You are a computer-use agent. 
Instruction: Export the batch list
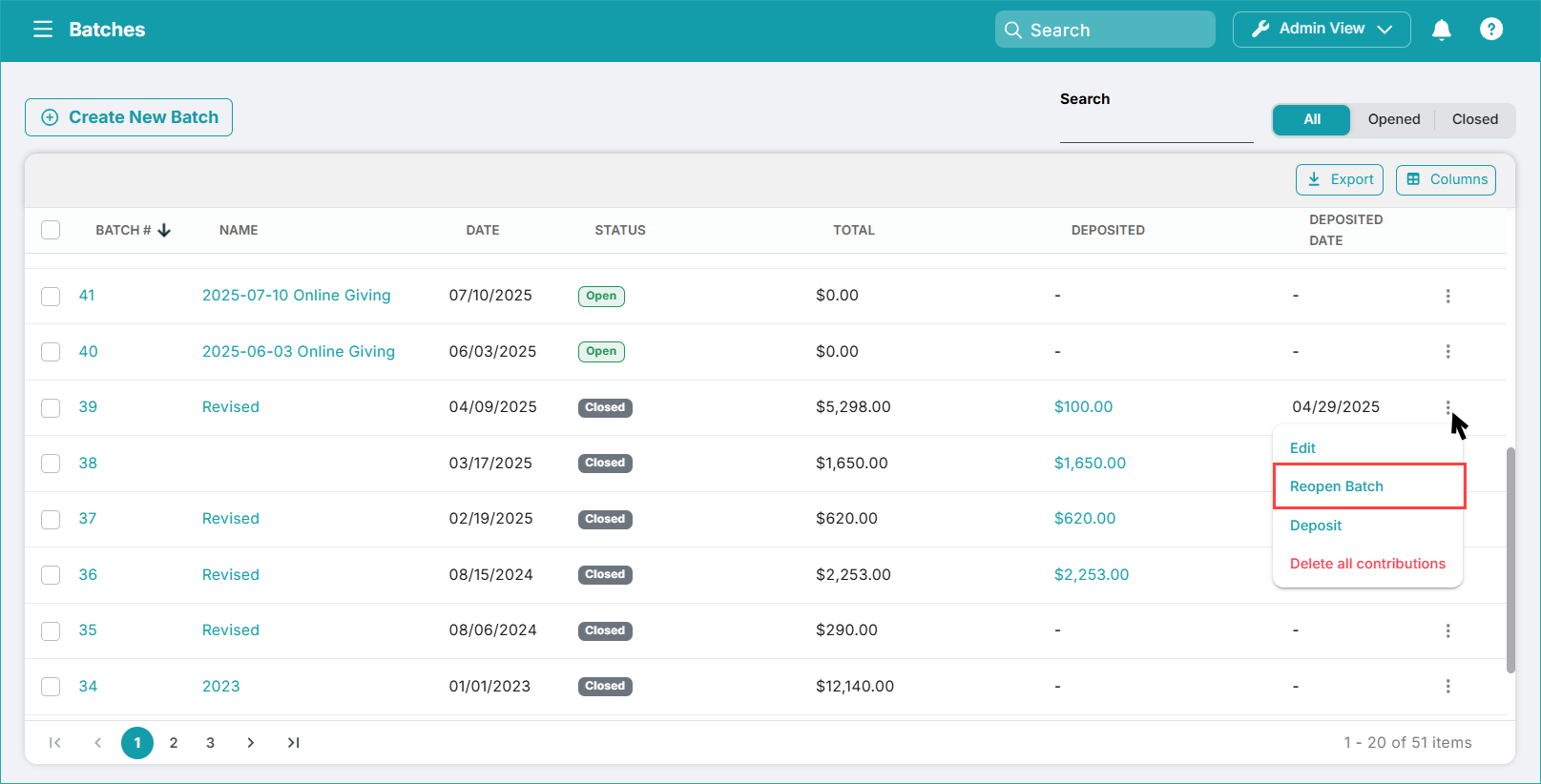pyautogui.click(x=1340, y=179)
